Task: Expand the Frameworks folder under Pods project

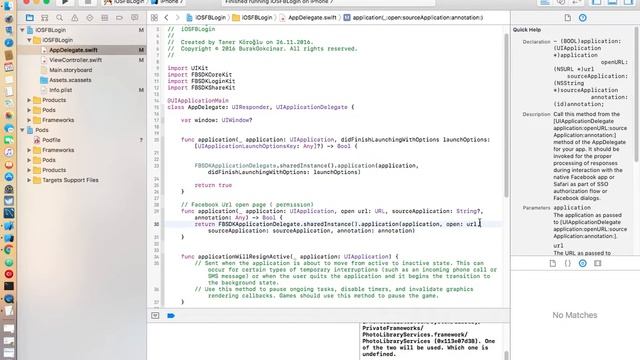Action: click(29, 150)
